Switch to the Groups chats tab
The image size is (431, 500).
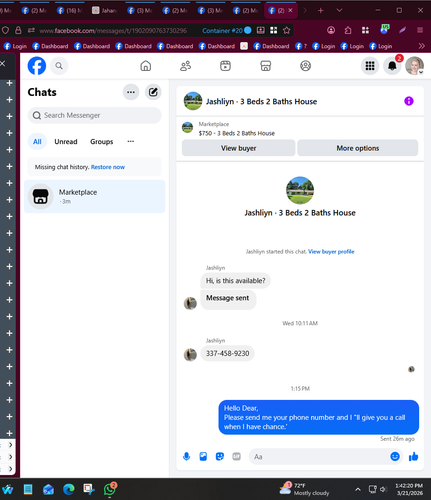coord(101,142)
